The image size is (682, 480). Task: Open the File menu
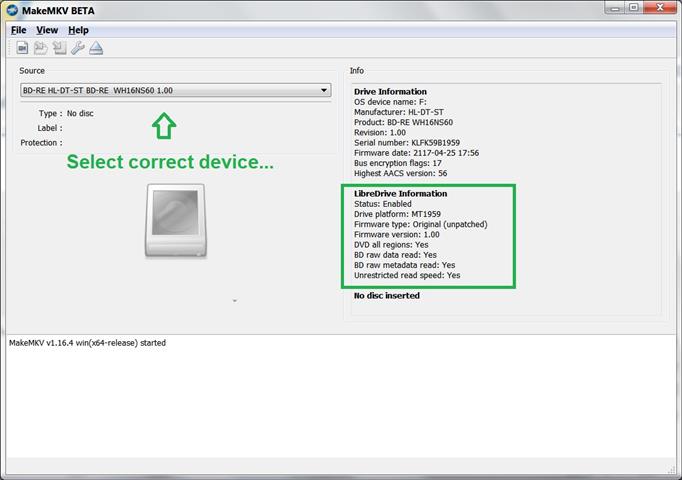click(x=18, y=30)
